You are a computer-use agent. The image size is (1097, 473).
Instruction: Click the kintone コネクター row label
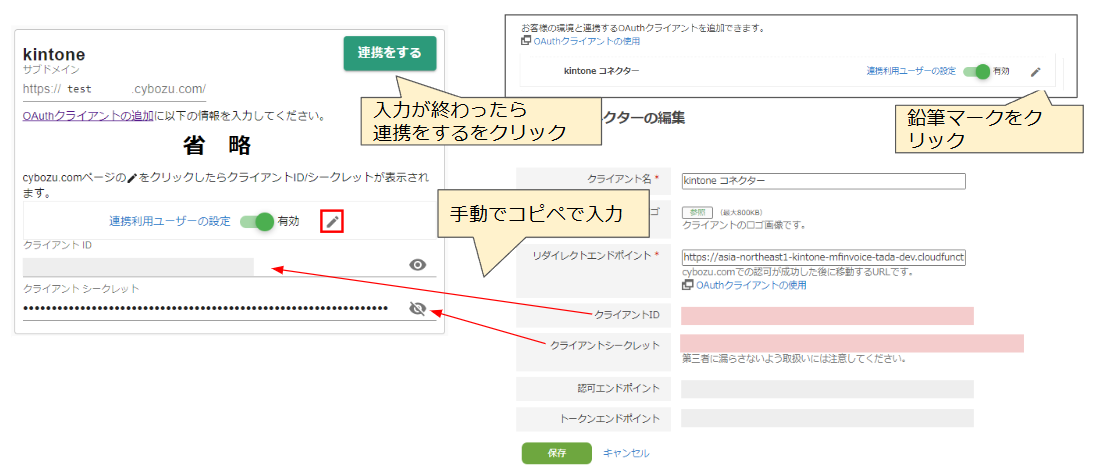(601, 71)
